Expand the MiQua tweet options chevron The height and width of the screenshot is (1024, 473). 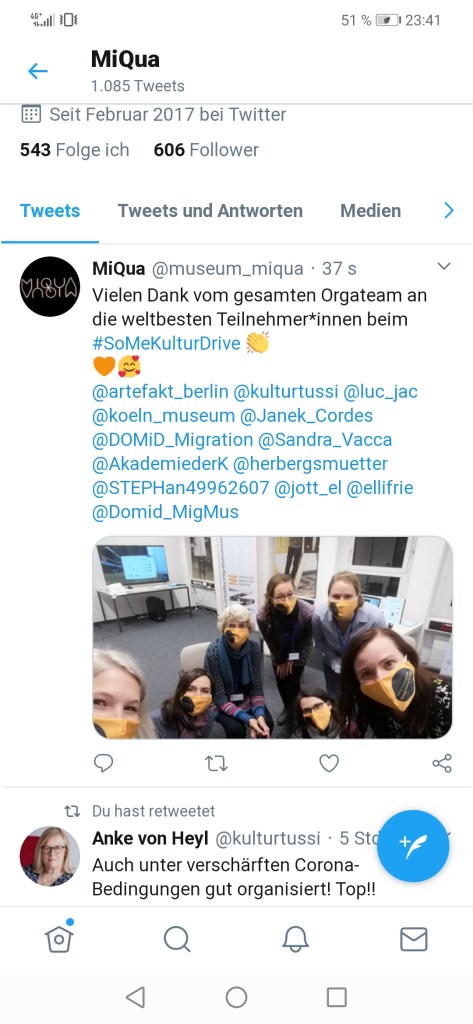[x=444, y=266]
